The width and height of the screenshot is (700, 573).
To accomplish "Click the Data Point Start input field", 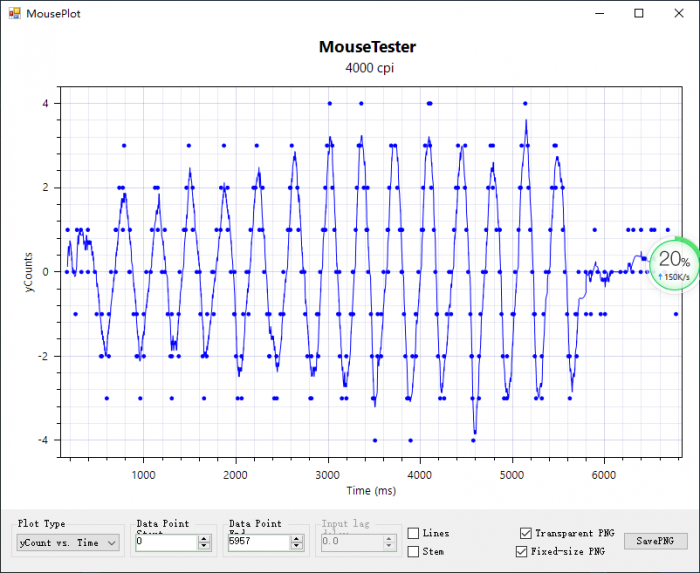I will pos(166,542).
